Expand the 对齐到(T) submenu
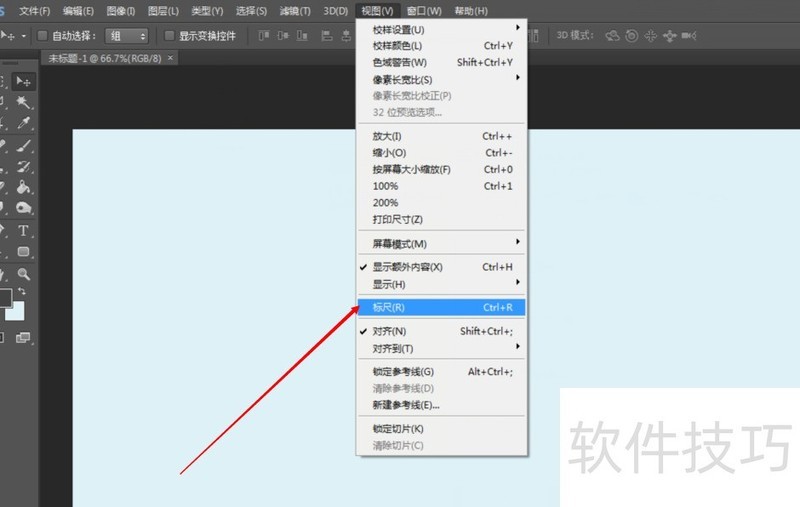 [441, 348]
